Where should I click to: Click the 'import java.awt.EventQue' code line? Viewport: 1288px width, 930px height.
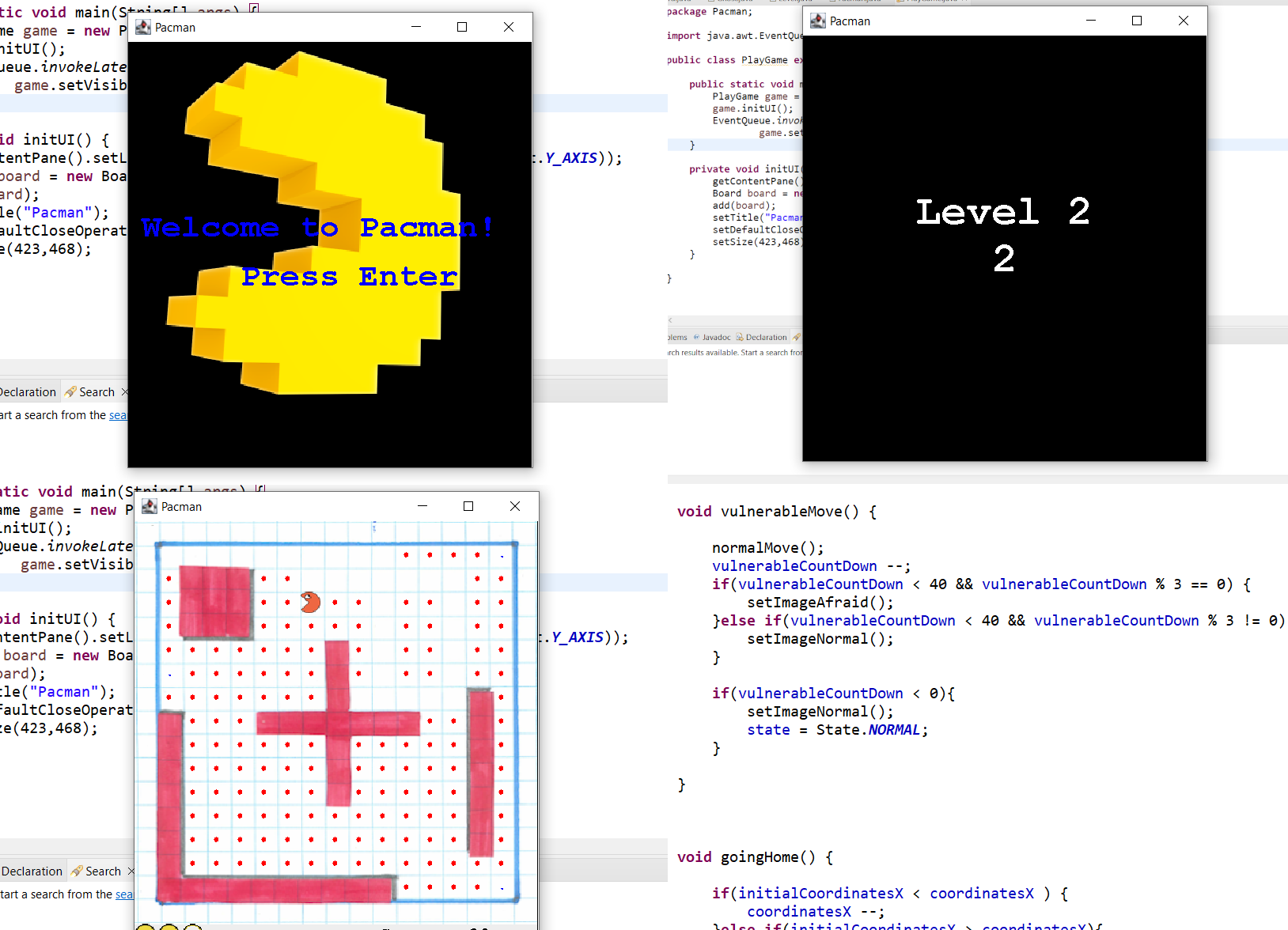click(734, 36)
